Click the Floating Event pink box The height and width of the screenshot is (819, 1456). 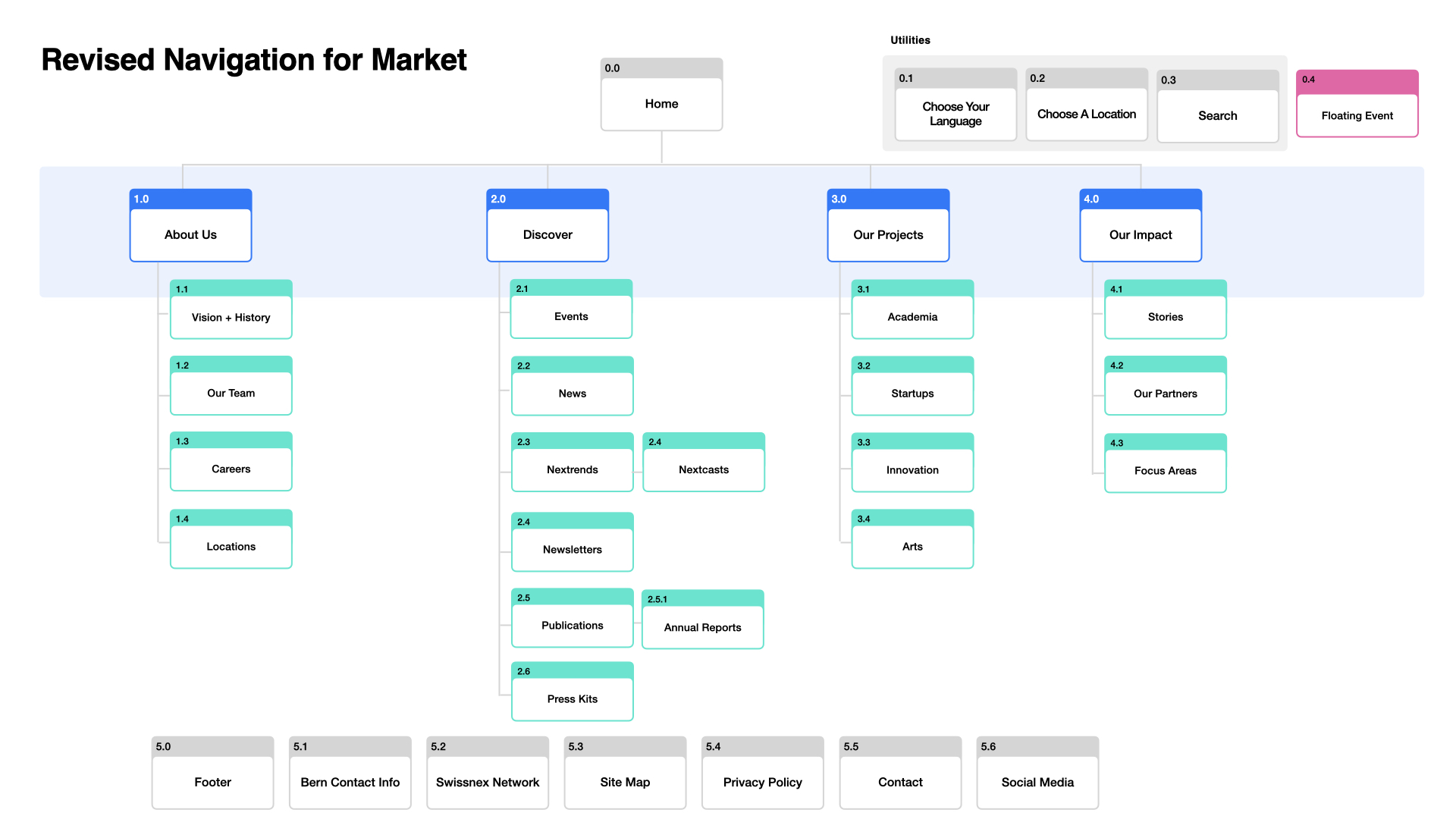tap(1357, 104)
